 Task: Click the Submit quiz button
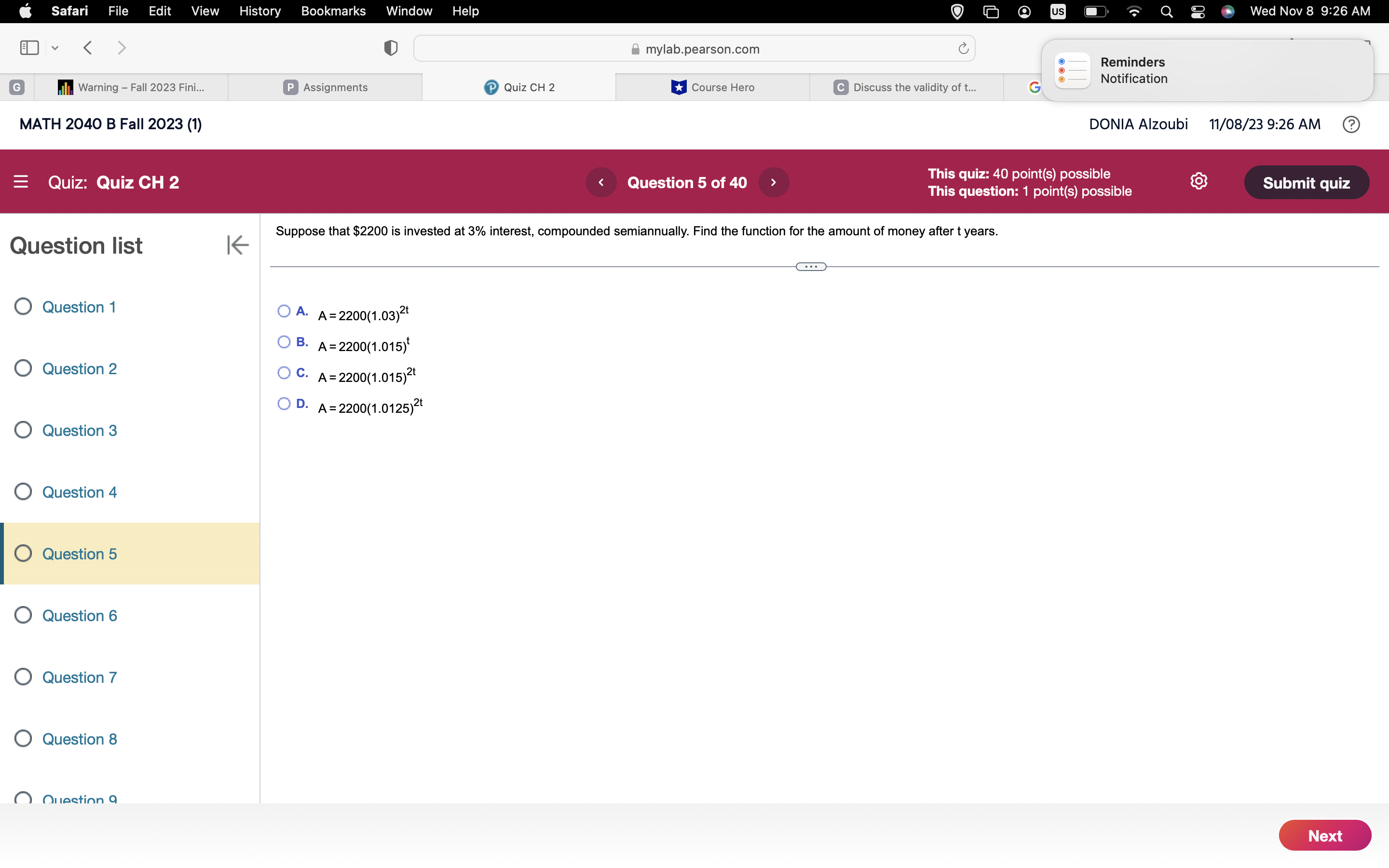[1307, 182]
